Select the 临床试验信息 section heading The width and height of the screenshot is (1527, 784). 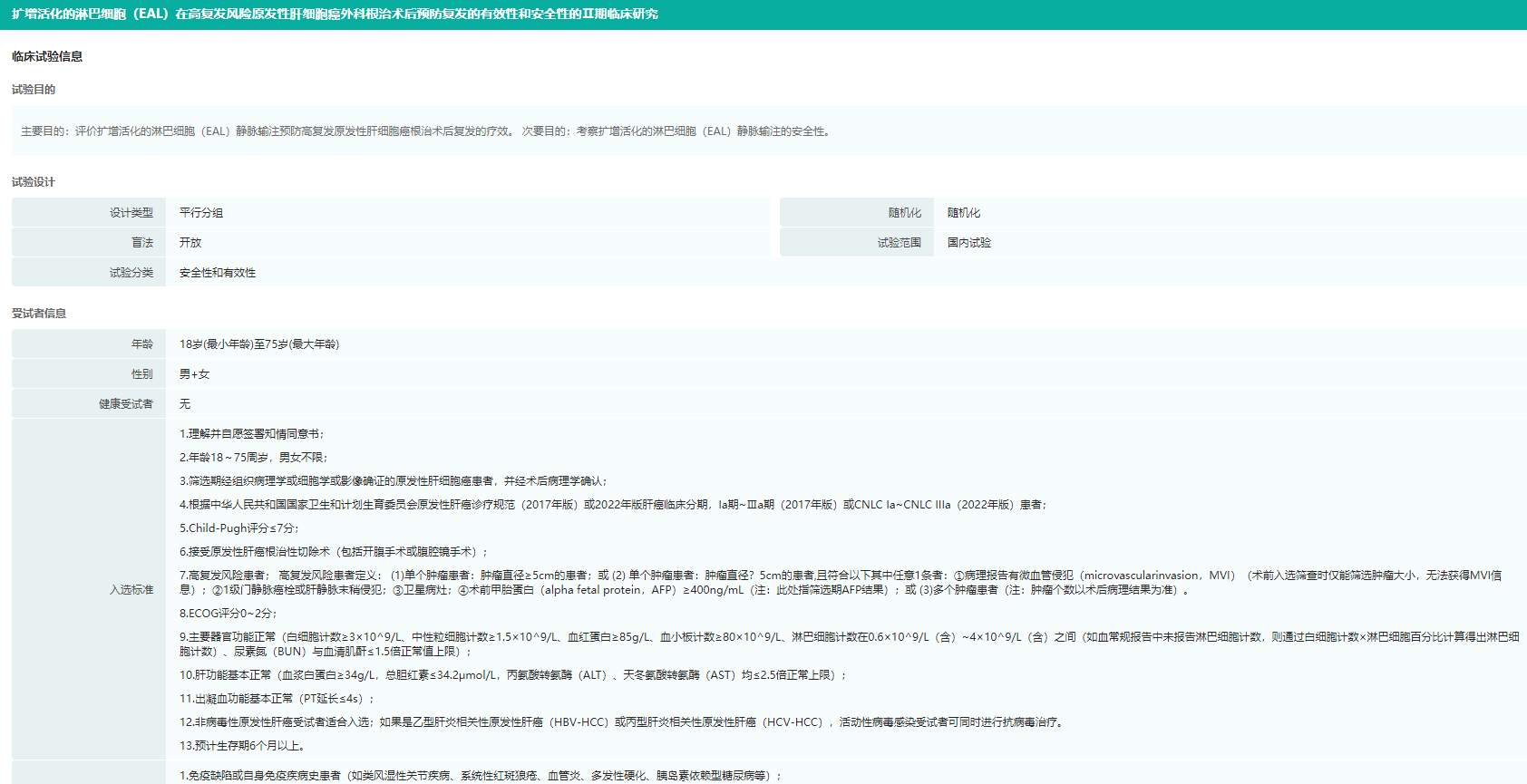click(47, 56)
